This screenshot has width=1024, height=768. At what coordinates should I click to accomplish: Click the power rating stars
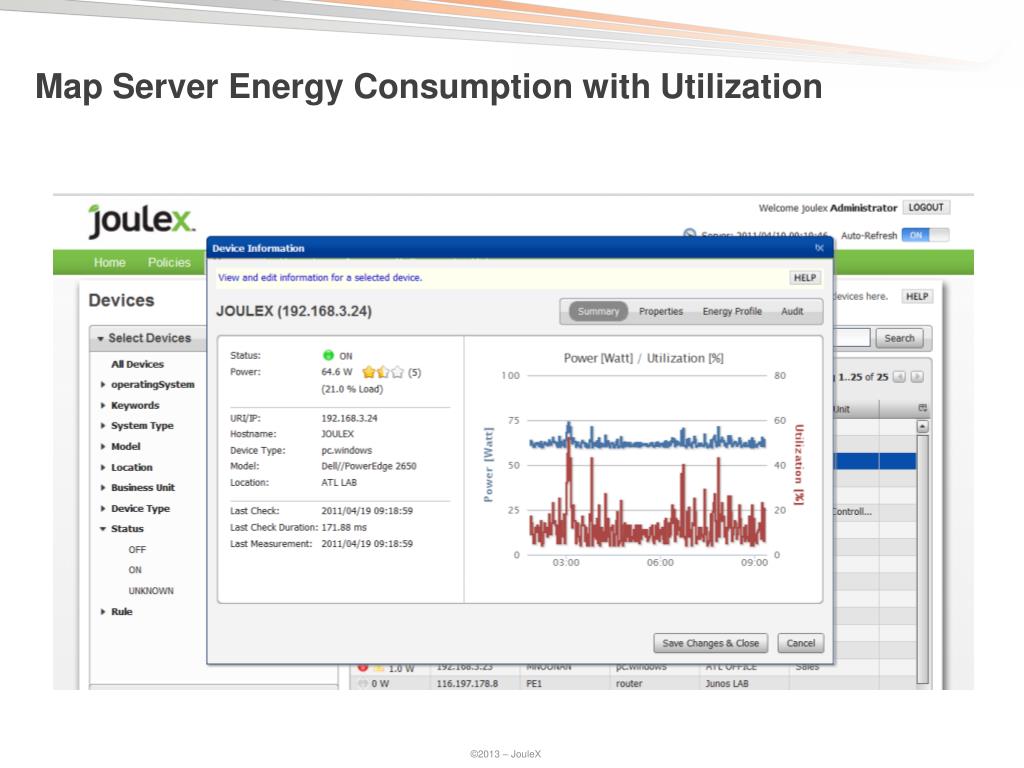383,372
